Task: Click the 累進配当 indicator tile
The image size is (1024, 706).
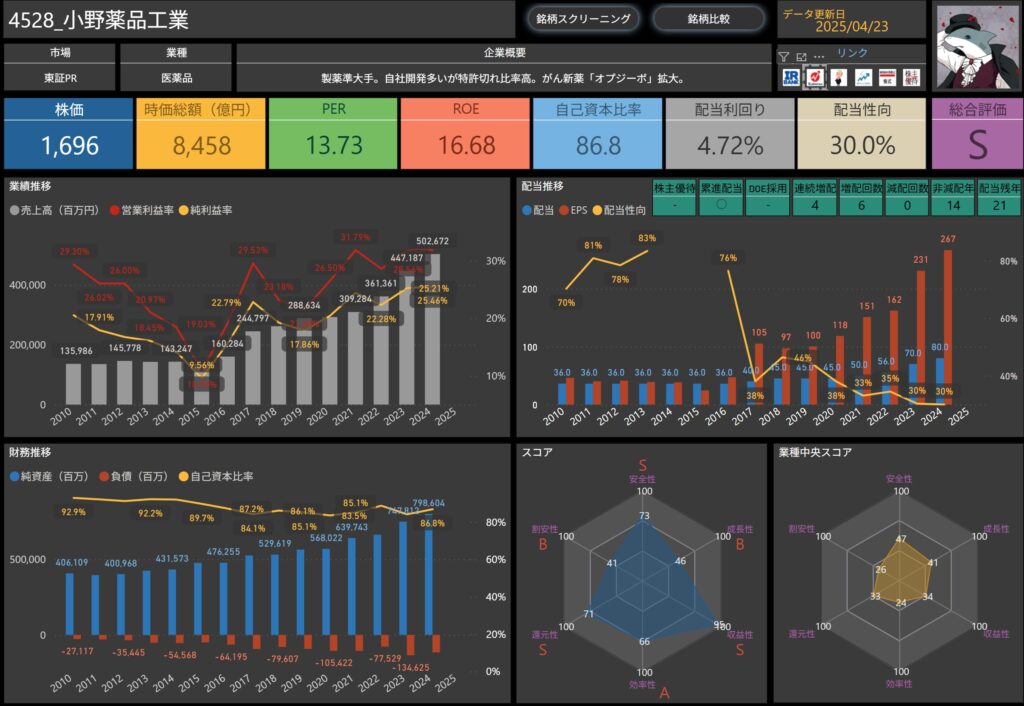Action: [721, 197]
